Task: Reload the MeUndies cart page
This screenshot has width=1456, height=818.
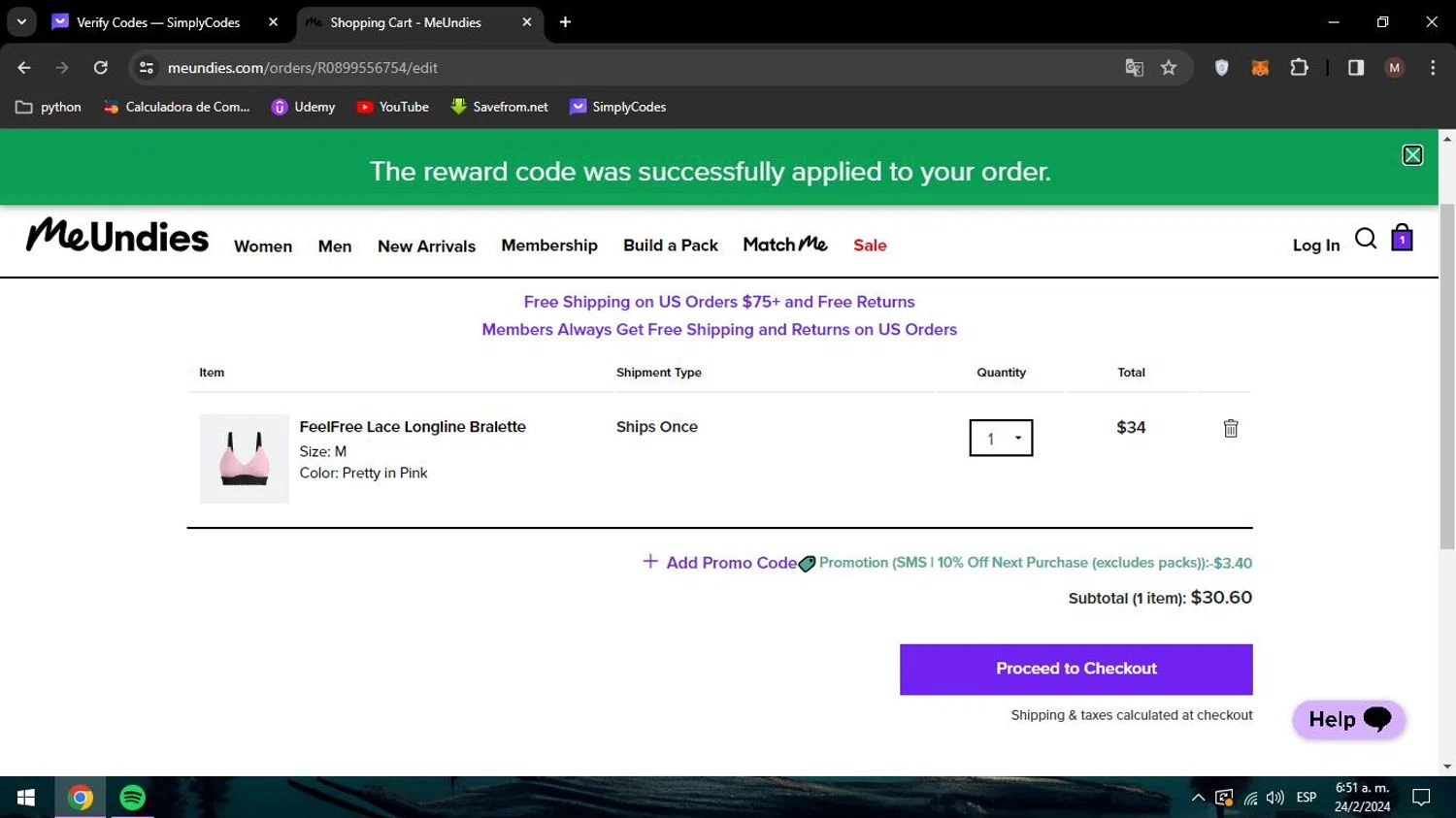Action: (100, 67)
